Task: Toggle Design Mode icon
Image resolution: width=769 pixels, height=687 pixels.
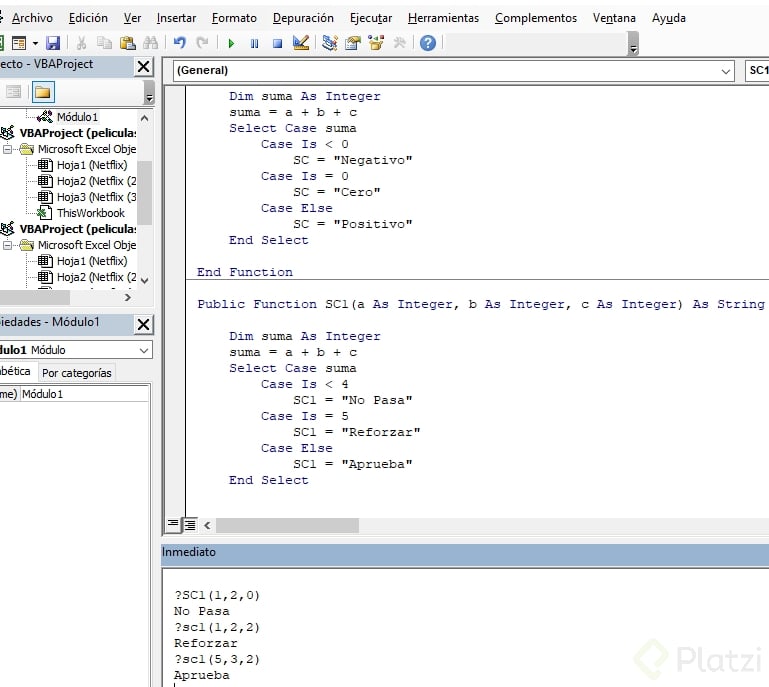Action: point(301,43)
